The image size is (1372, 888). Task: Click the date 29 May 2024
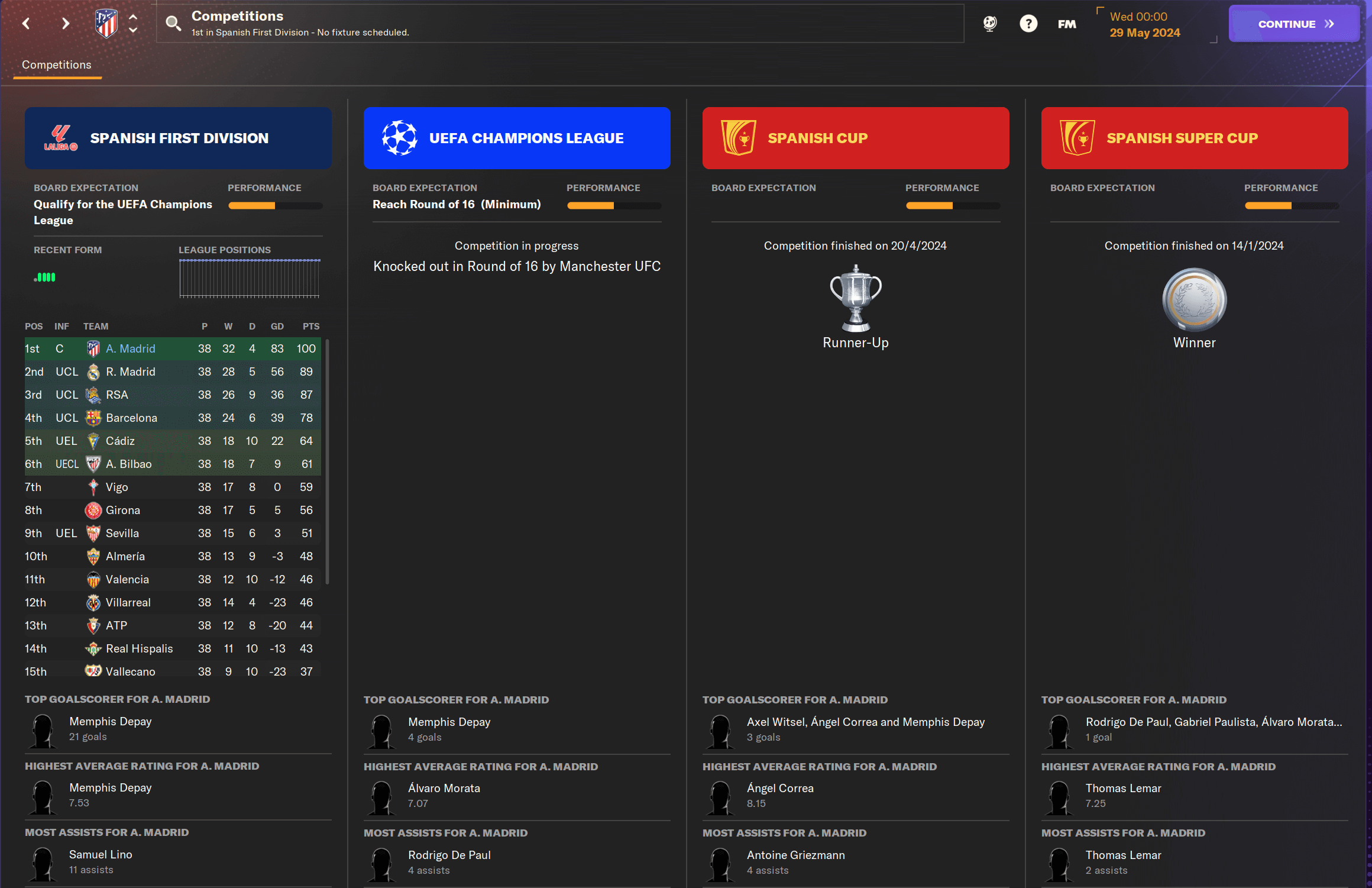click(1145, 33)
